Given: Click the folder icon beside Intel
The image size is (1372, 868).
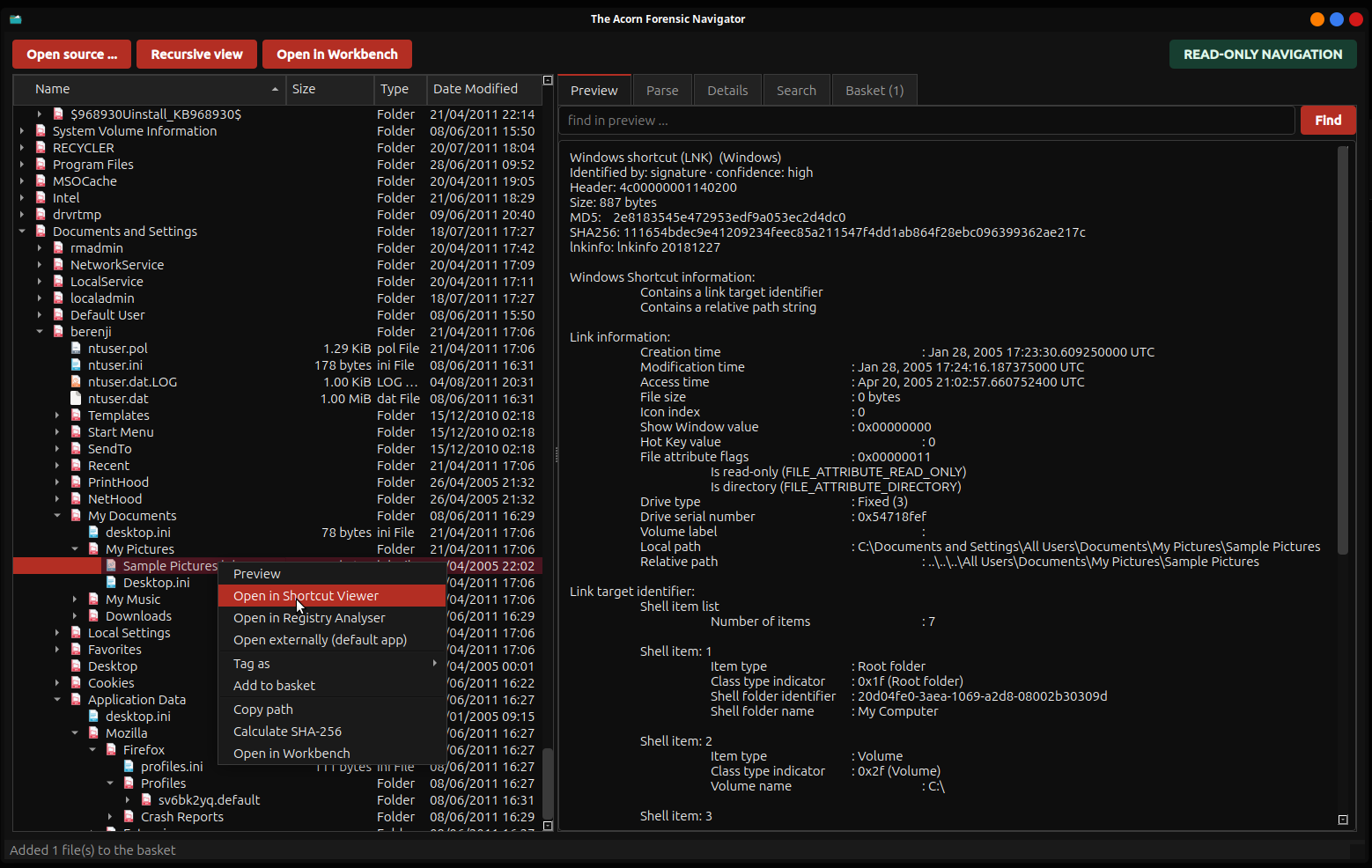Looking at the screenshot, I should [41, 198].
